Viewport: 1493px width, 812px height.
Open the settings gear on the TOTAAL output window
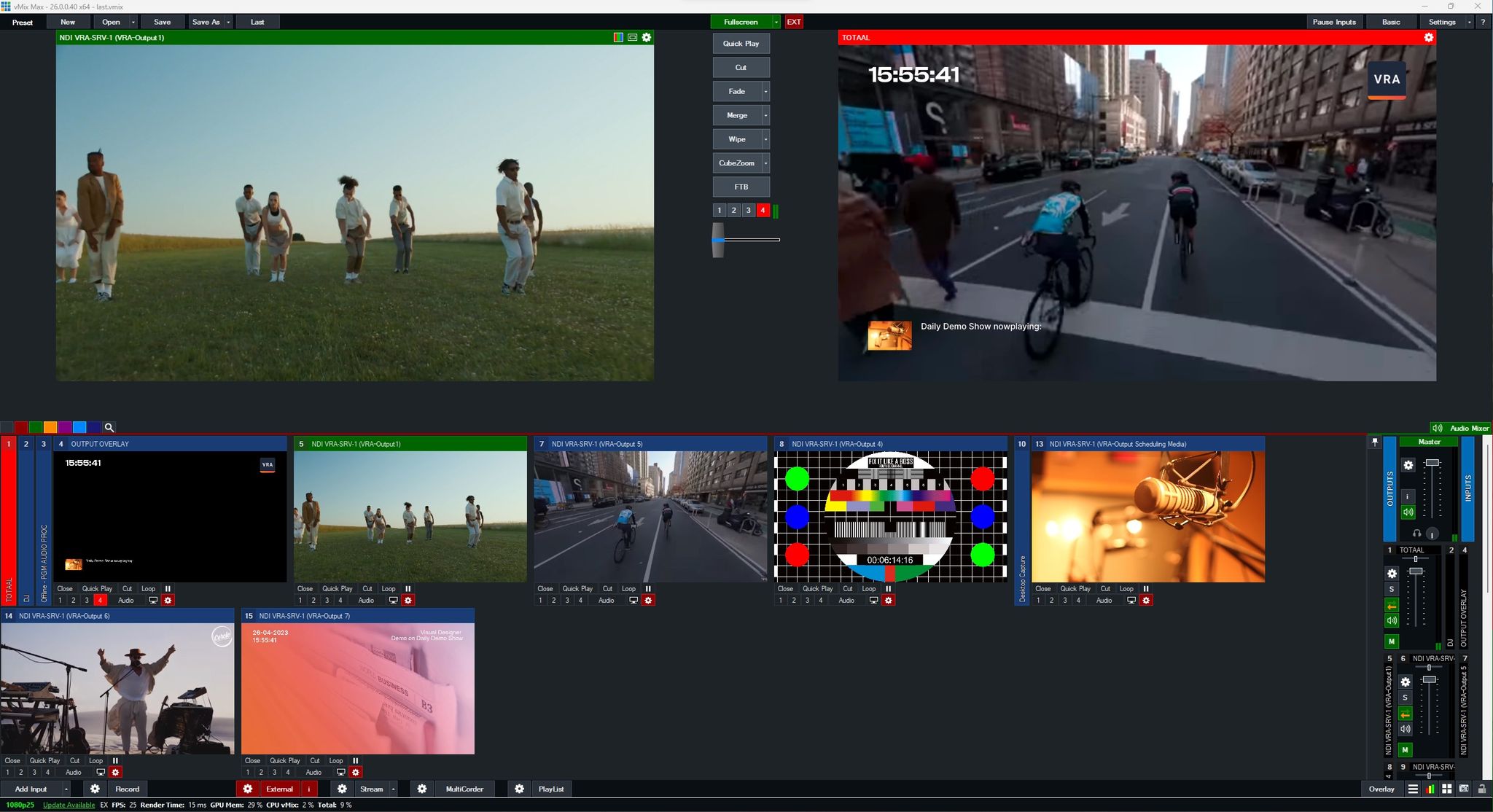point(1428,37)
